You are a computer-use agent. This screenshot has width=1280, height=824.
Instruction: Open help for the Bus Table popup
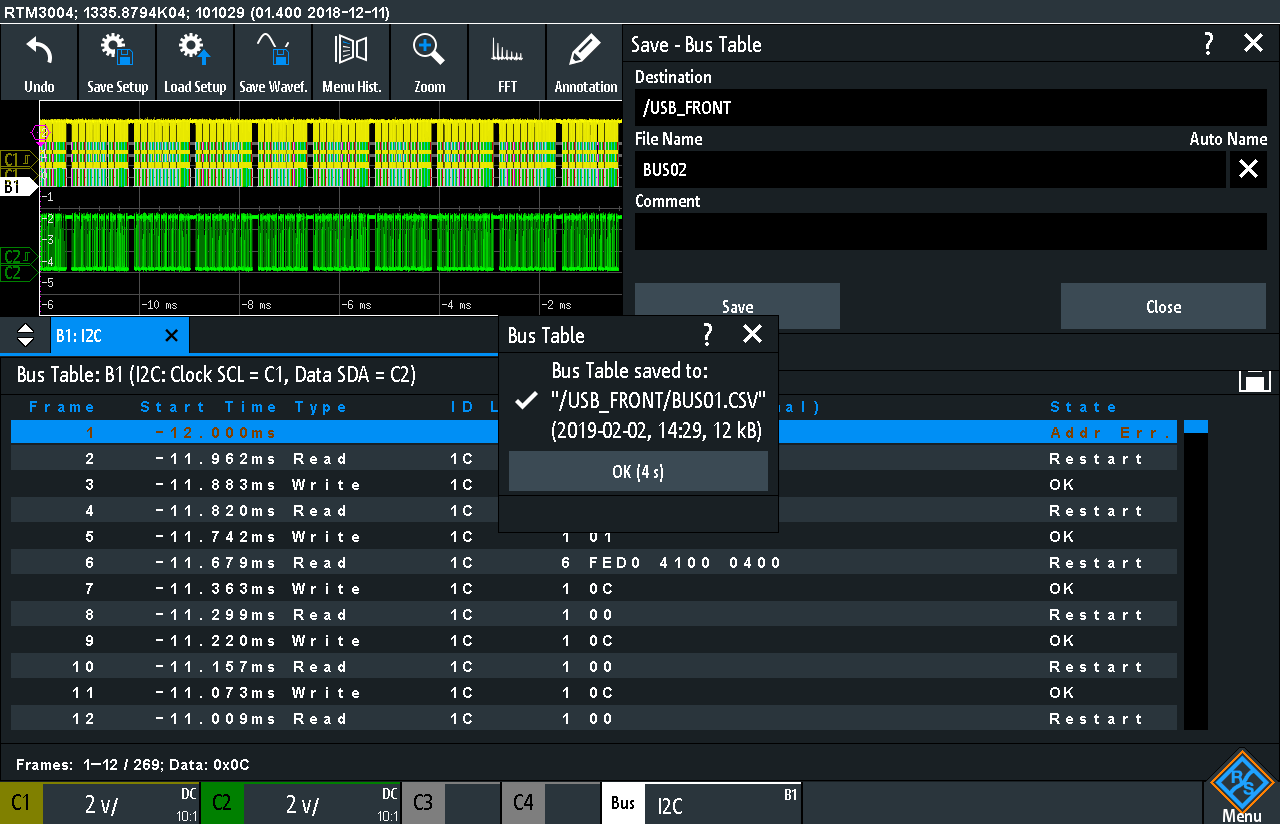coord(707,334)
